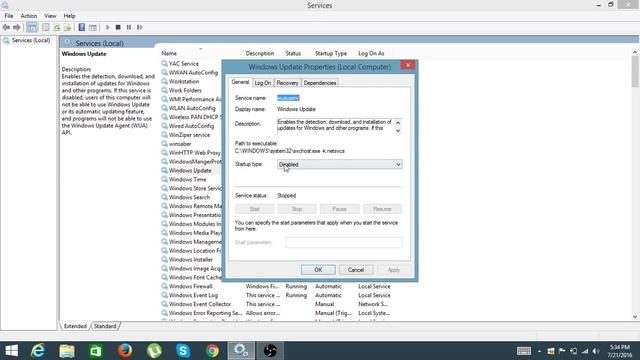Click the highlighted Service name field
640x360 pixels.
[288, 98]
